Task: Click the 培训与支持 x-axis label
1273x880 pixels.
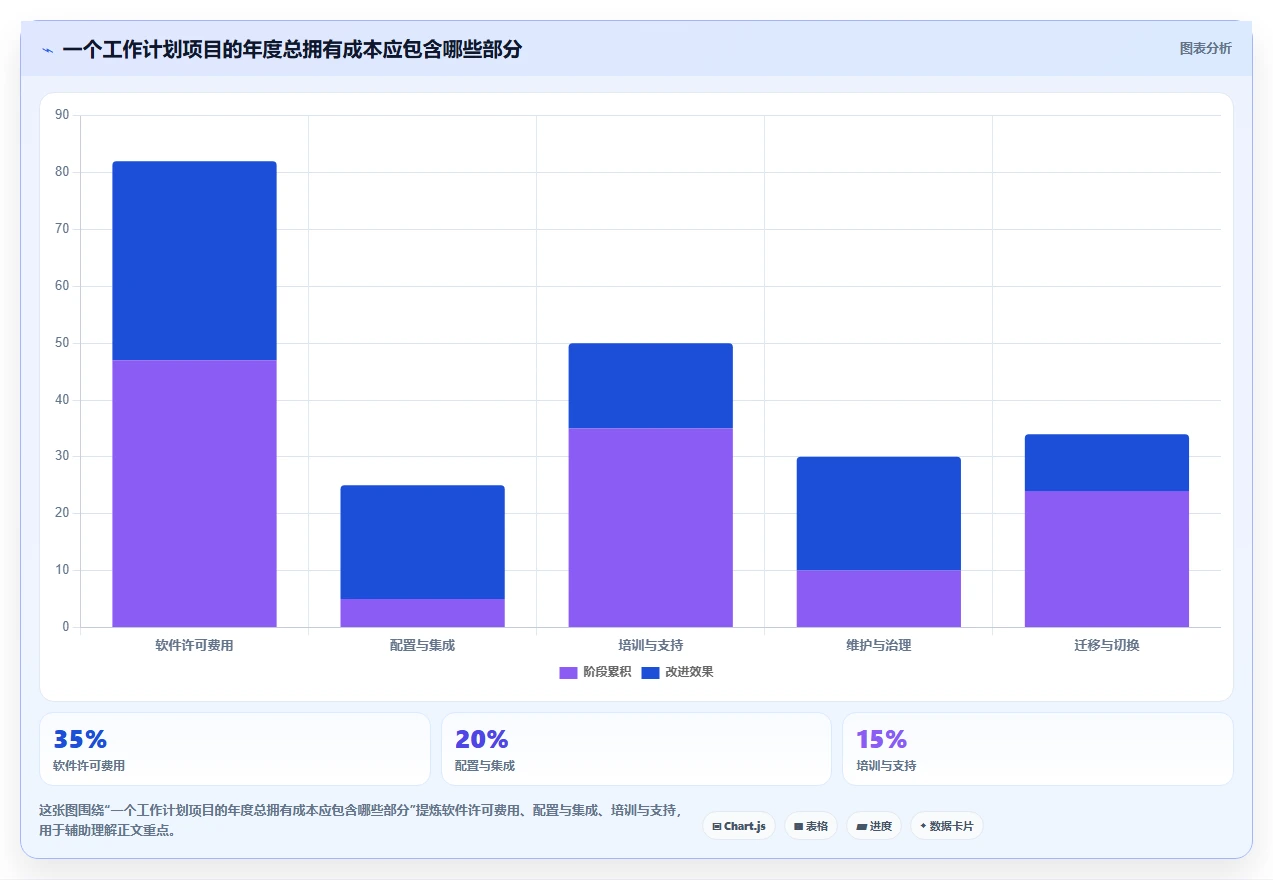Action: (650, 645)
